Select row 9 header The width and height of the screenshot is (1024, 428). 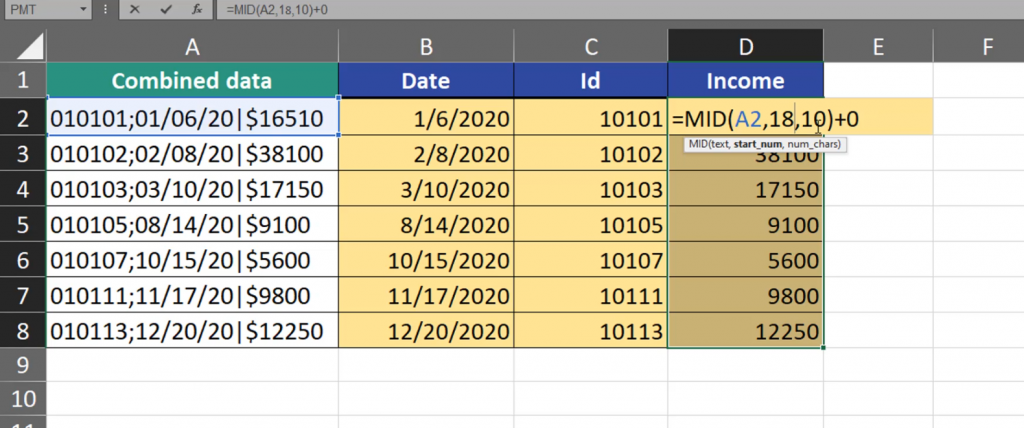[x=23, y=366]
